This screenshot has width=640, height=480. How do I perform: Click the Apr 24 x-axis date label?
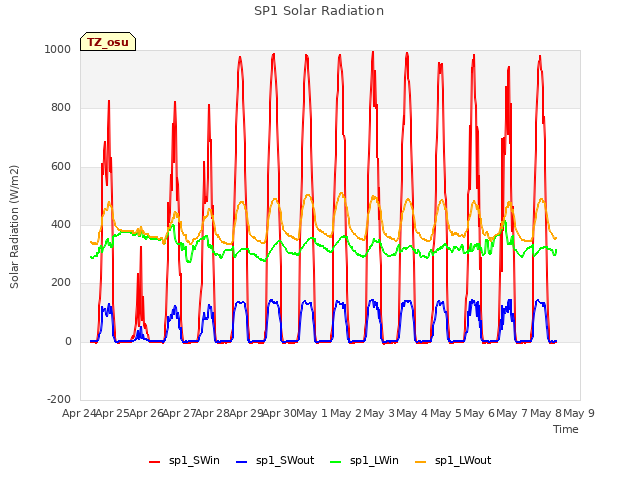(79, 413)
